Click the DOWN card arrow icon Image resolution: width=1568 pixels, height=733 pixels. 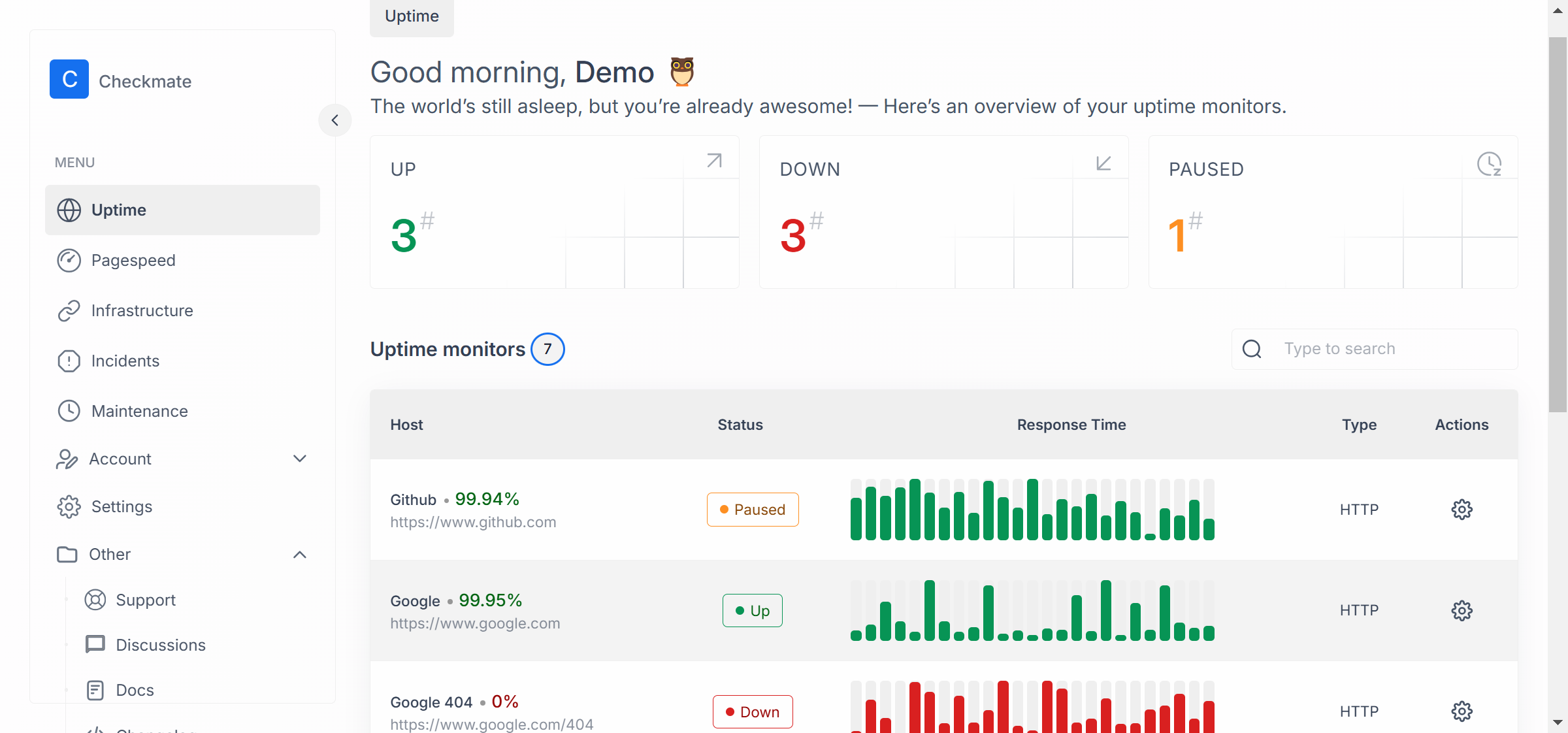(x=1103, y=162)
